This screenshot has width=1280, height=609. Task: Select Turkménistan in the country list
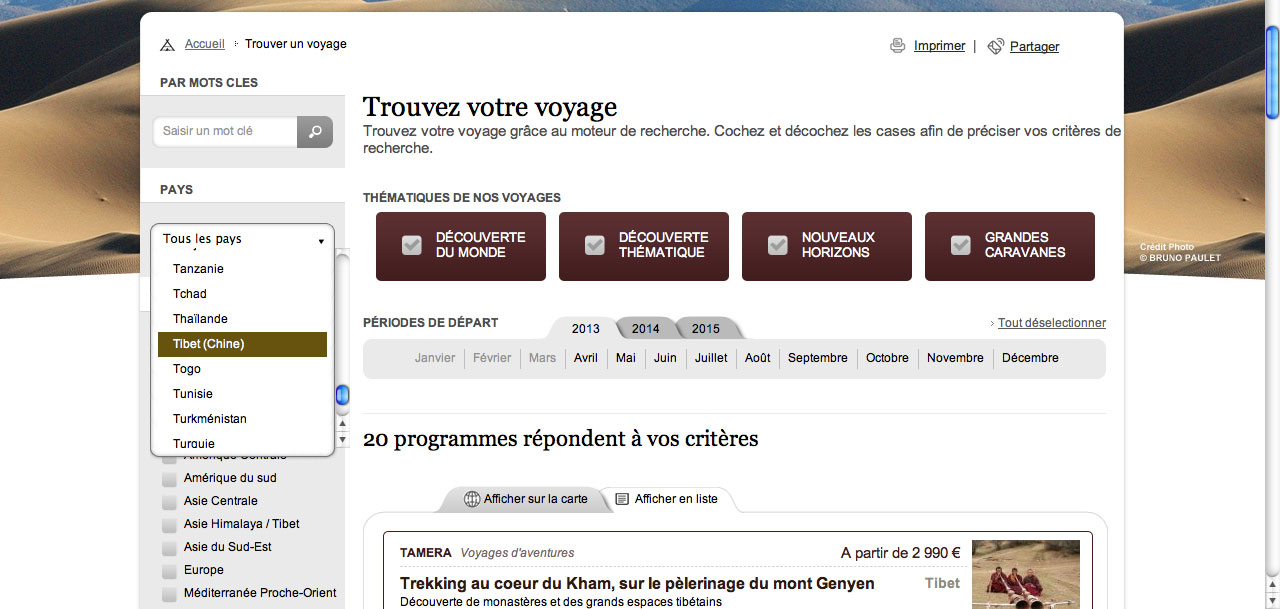point(242,419)
